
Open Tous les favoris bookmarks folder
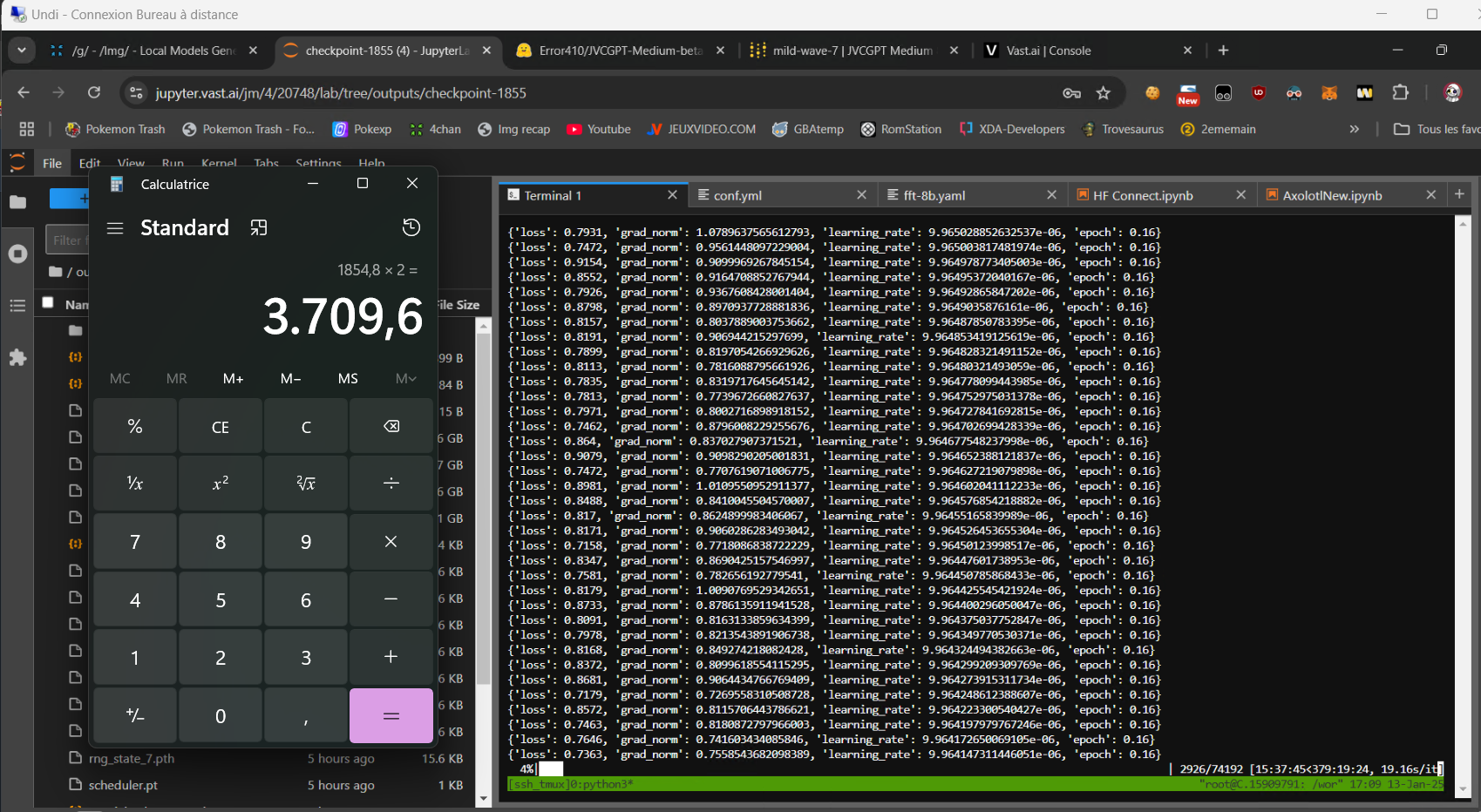click(x=1437, y=129)
